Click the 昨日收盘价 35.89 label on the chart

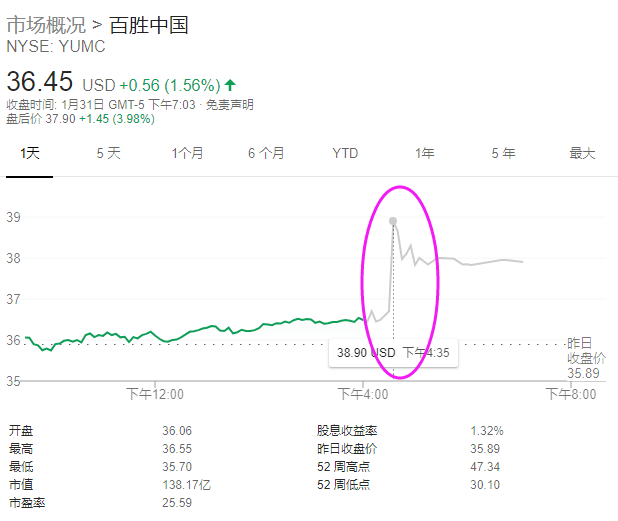[586, 357]
